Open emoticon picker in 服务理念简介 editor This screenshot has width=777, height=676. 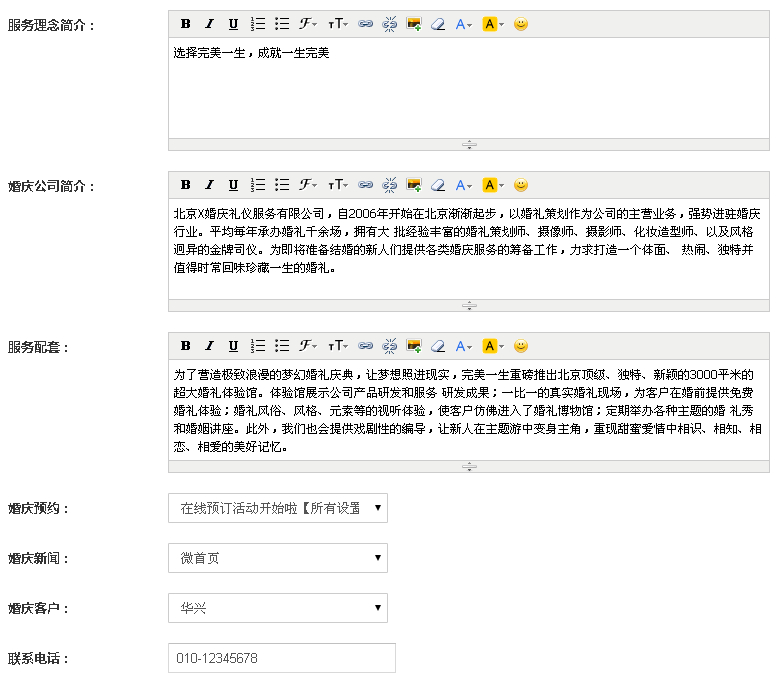(520, 24)
